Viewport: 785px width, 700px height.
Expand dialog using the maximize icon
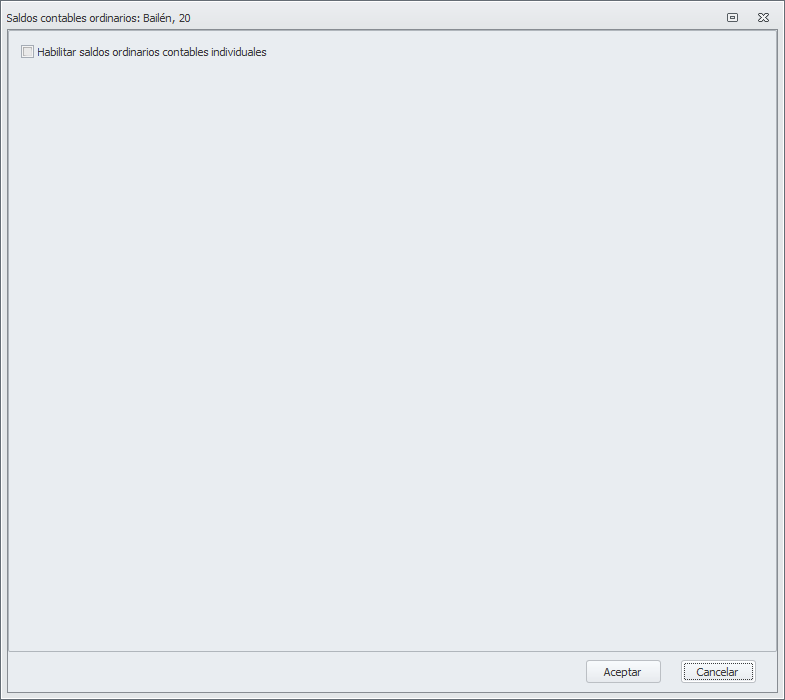[732, 18]
